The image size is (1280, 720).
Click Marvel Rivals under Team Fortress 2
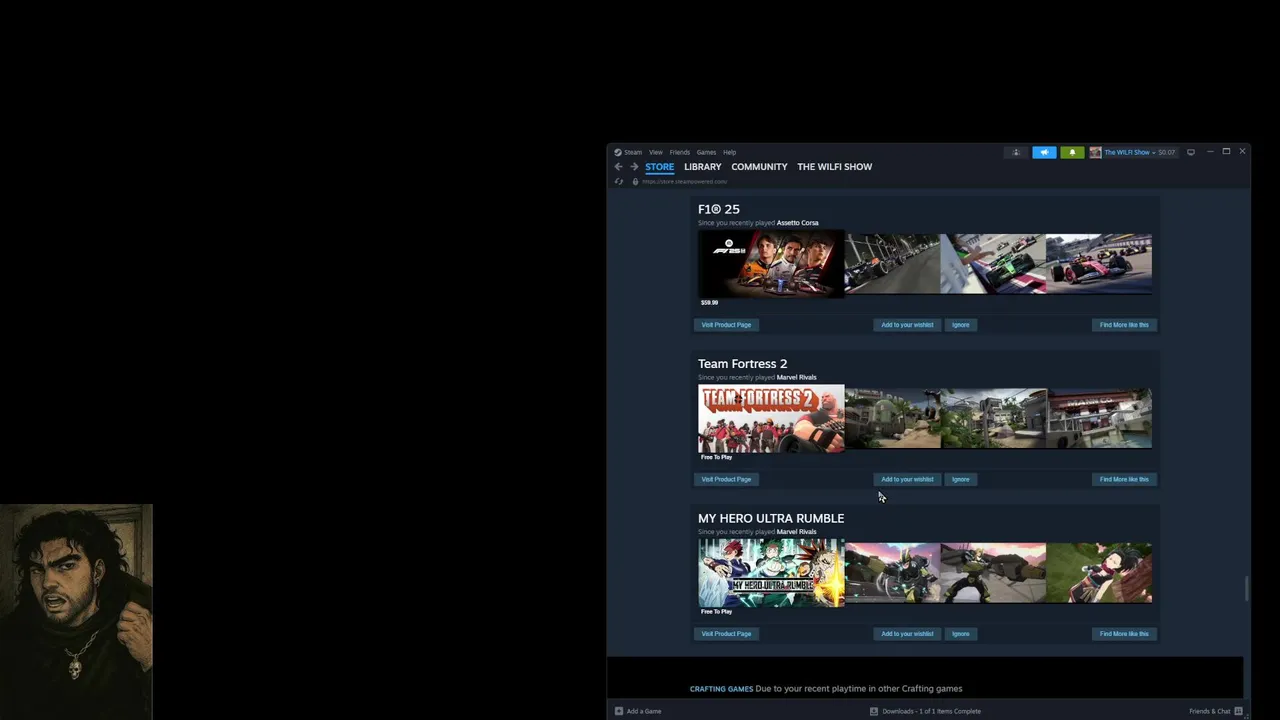click(x=796, y=377)
